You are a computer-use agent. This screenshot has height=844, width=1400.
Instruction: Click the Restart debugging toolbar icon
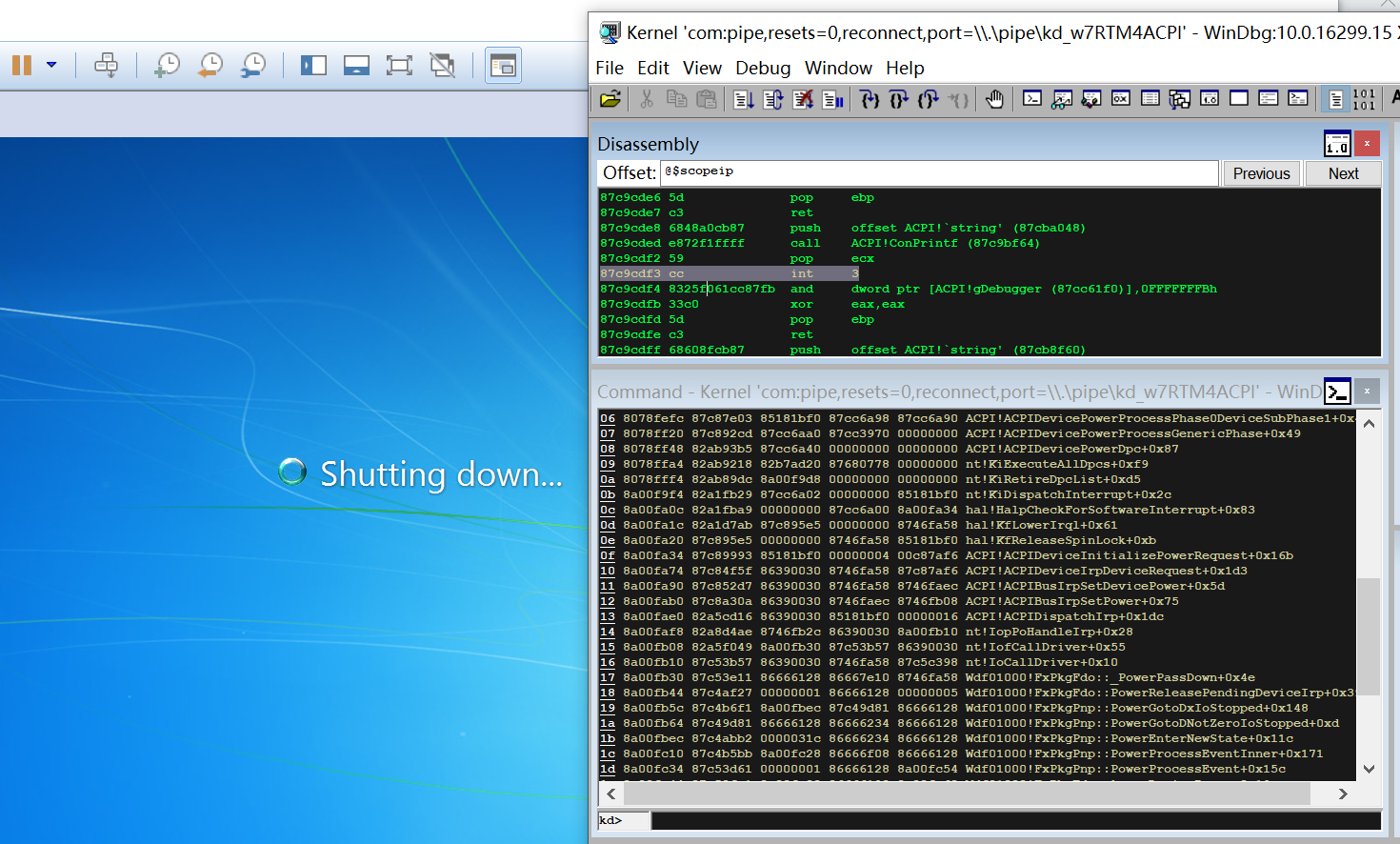click(773, 98)
